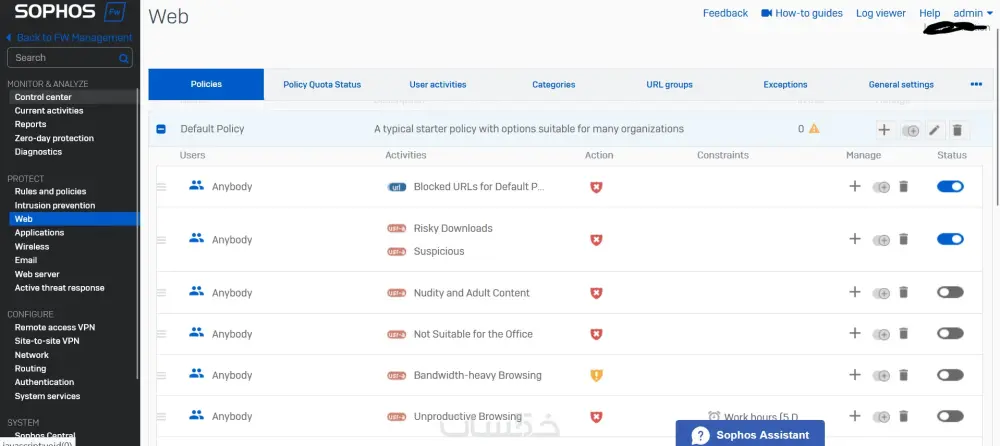The image size is (1000, 446).
Task: Clone the Nudity and Adult Content rule
Action: click(x=881, y=293)
